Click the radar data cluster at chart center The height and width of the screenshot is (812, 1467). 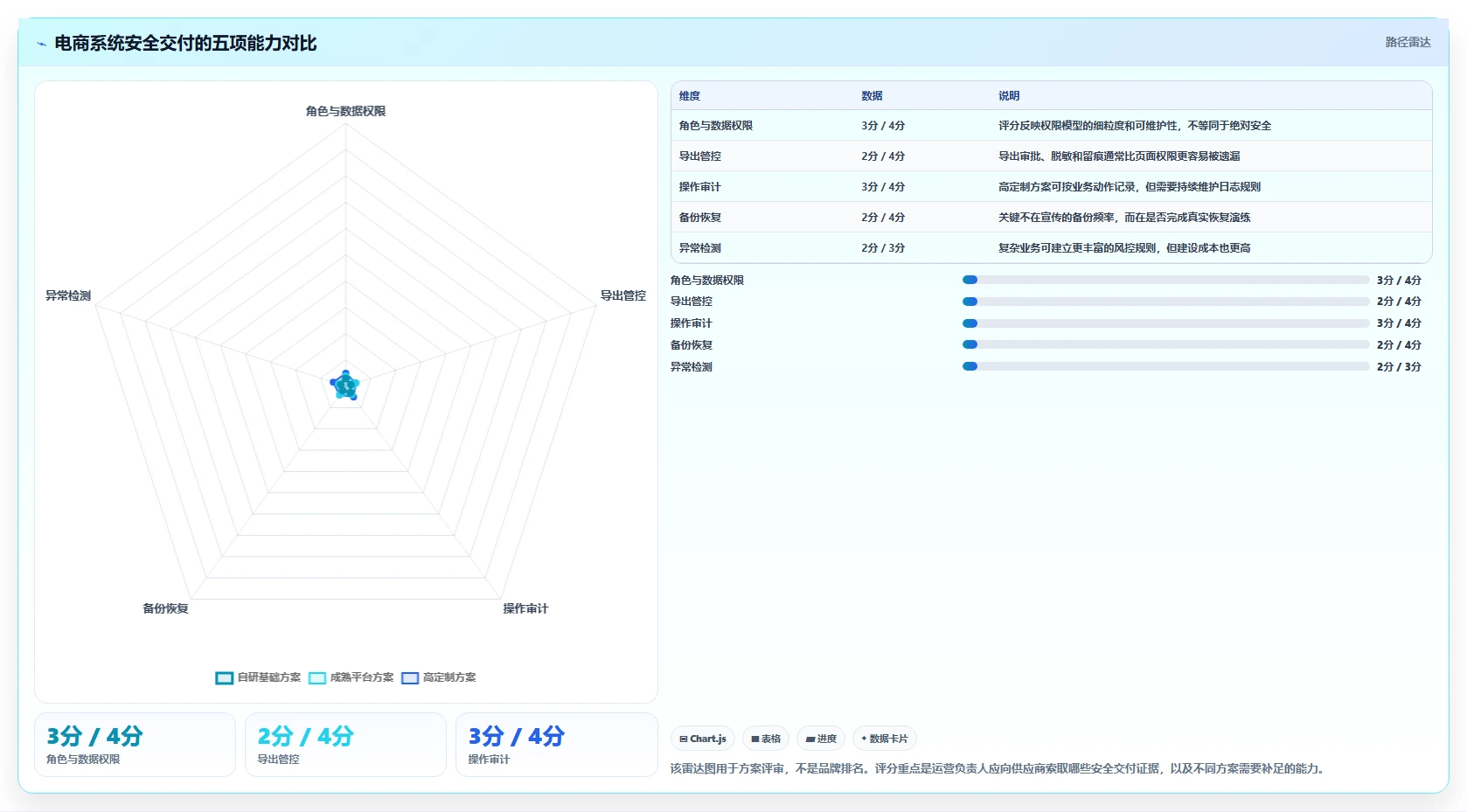(x=345, y=385)
